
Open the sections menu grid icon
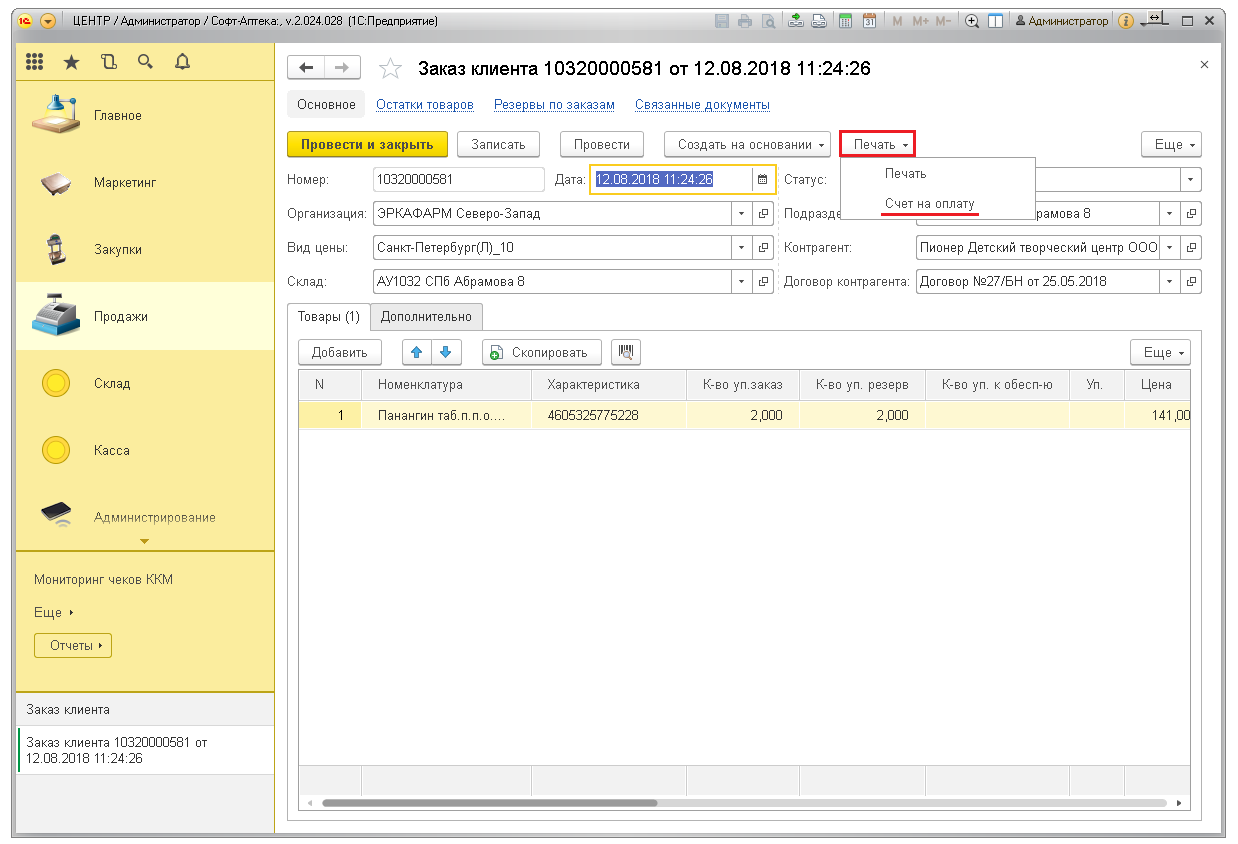point(35,62)
